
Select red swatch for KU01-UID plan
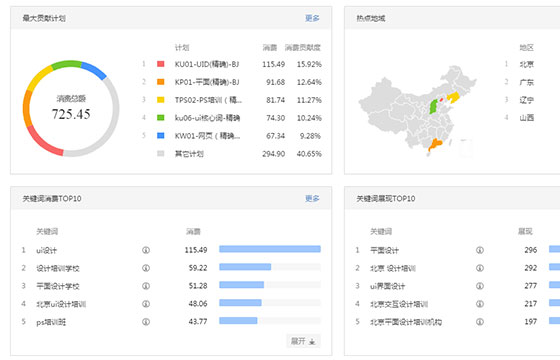click(161, 64)
